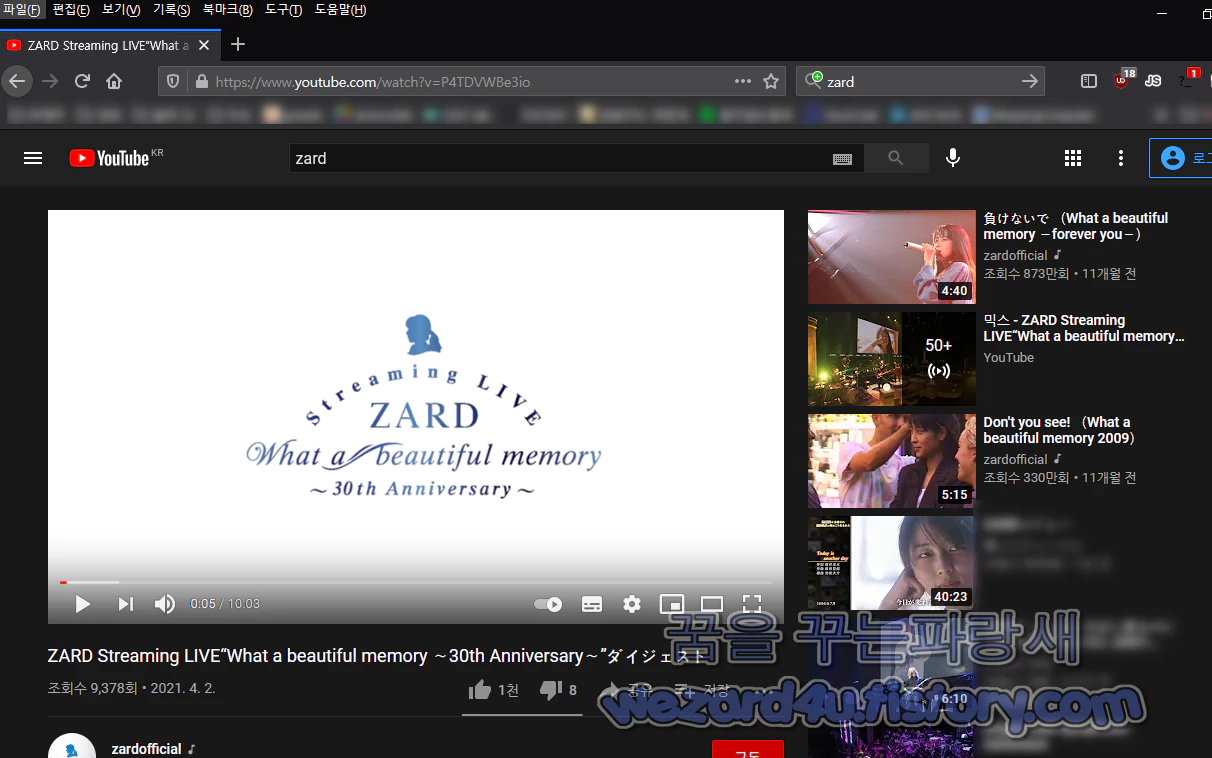Open tracking protection shield icon
The image size is (1212, 758).
coord(173,81)
